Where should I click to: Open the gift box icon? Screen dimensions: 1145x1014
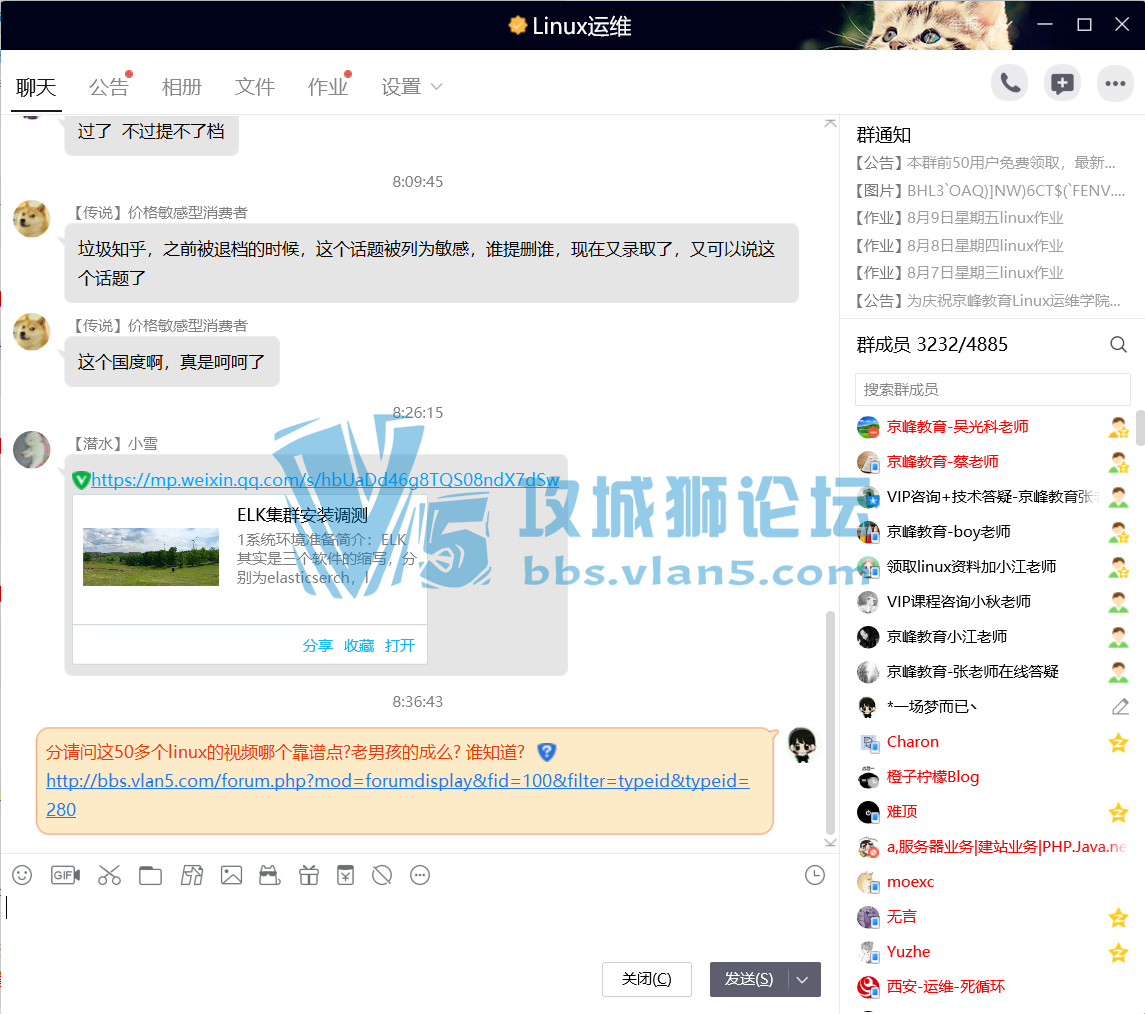pyautogui.click(x=309, y=875)
